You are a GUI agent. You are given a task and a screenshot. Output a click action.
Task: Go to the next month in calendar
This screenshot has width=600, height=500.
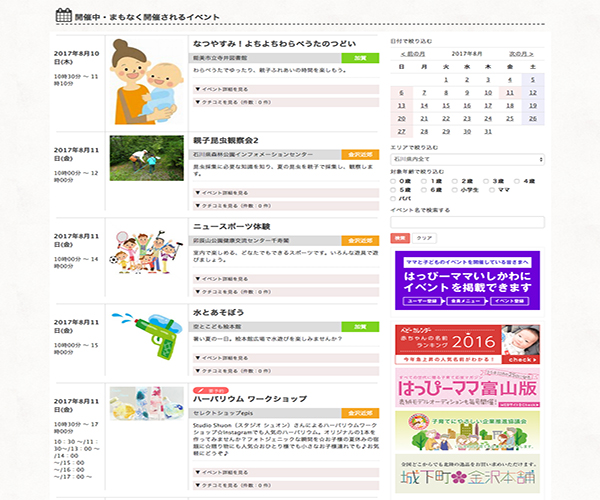point(519,52)
